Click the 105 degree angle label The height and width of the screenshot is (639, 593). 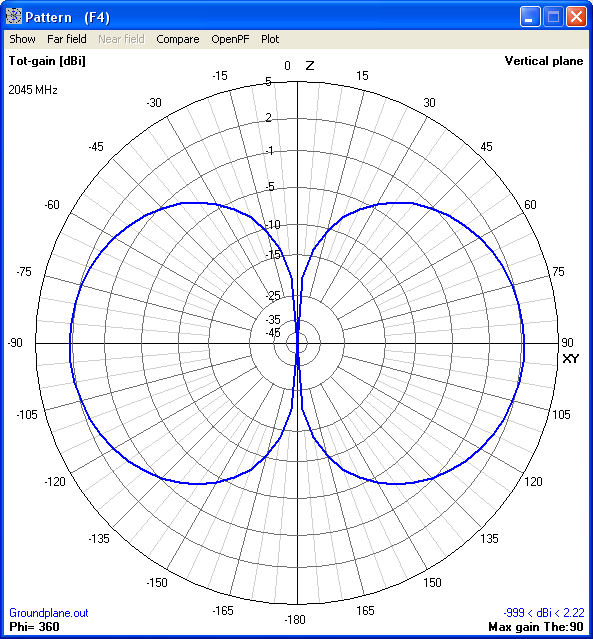[x=561, y=415]
